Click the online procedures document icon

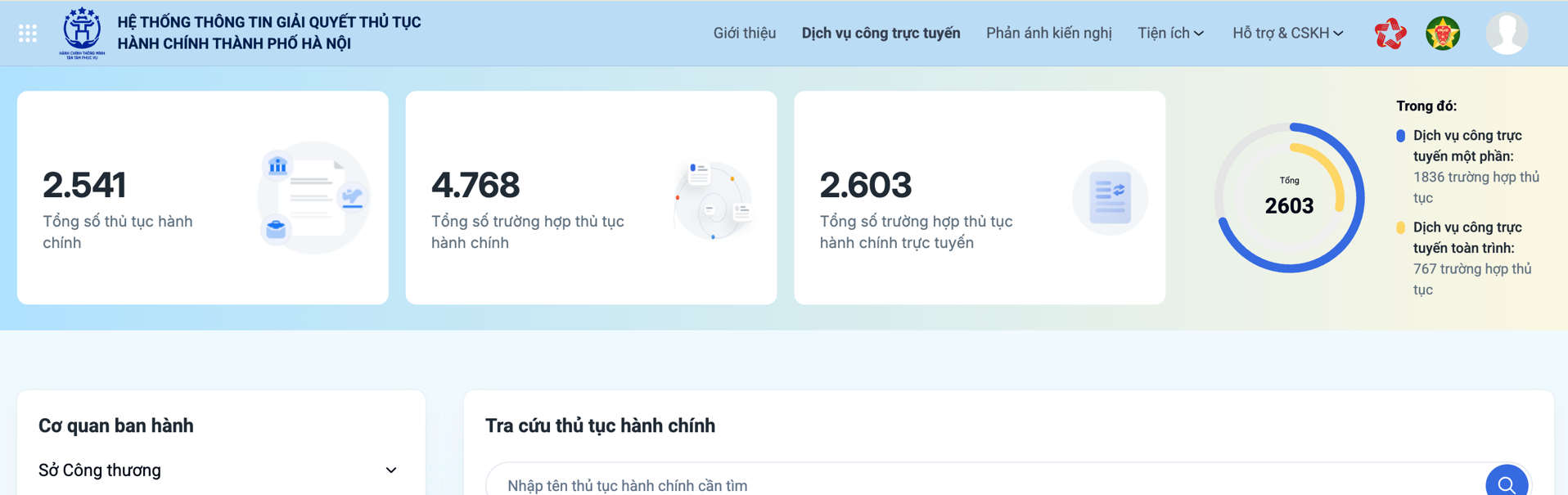(x=1110, y=198)
